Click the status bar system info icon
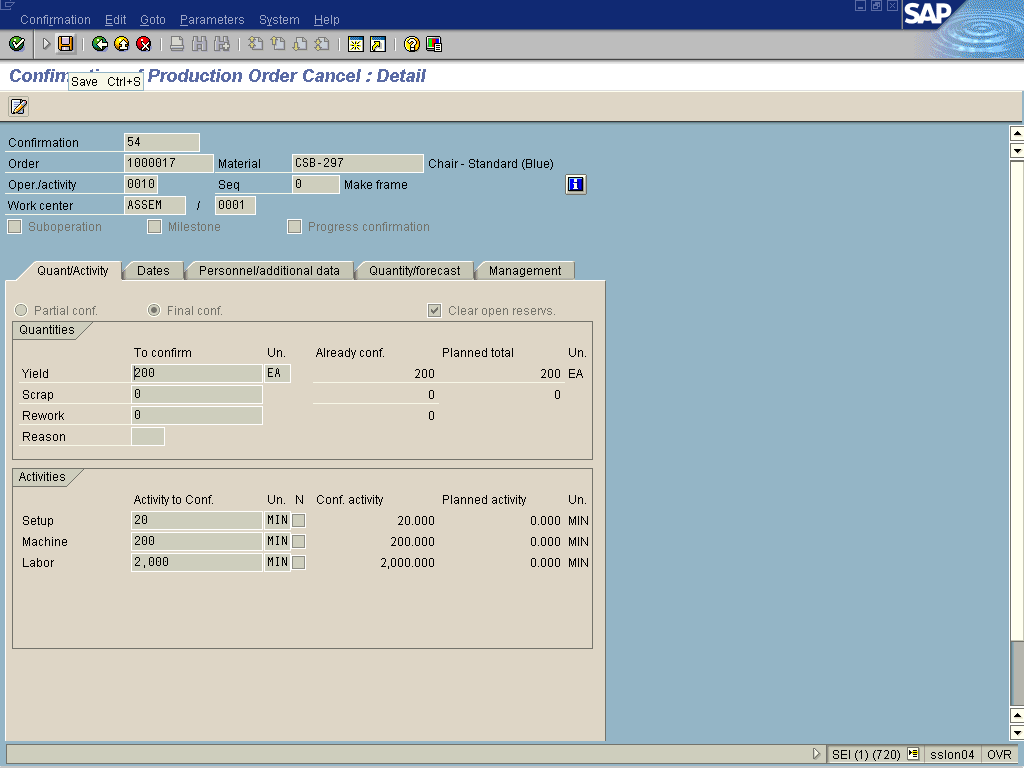The width and height of the screenshot is (1024, 768). (x=913, y=754)
